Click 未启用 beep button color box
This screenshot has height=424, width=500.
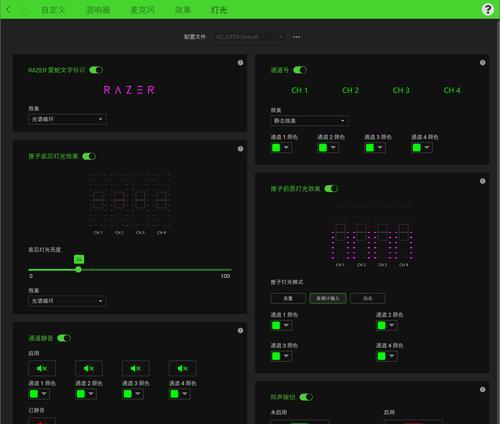299,421
